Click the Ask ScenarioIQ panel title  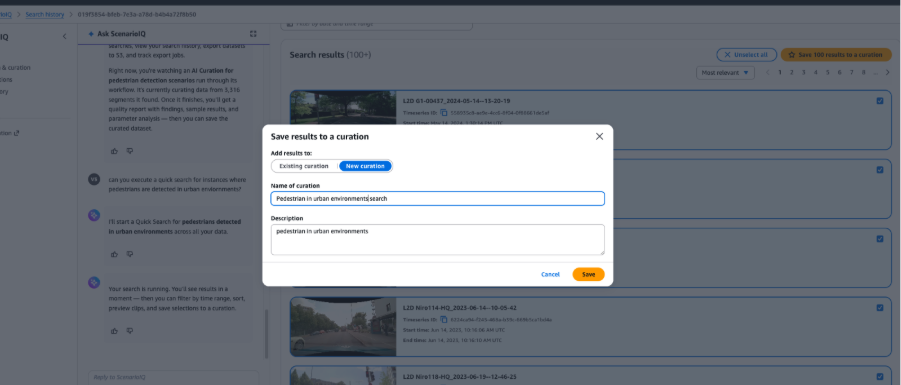click(121, 34)
